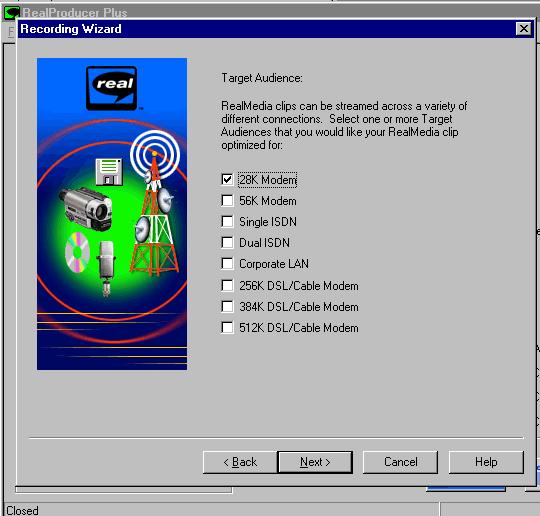This screenshot has width=540, height=516.
Task: Click the RealMedia clips description paragraph
Action: (344, 125)
